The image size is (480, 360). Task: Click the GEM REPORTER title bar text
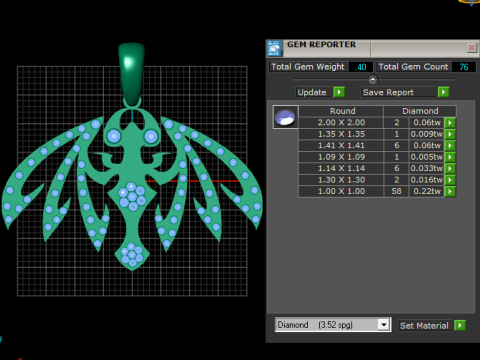(321, 45)
